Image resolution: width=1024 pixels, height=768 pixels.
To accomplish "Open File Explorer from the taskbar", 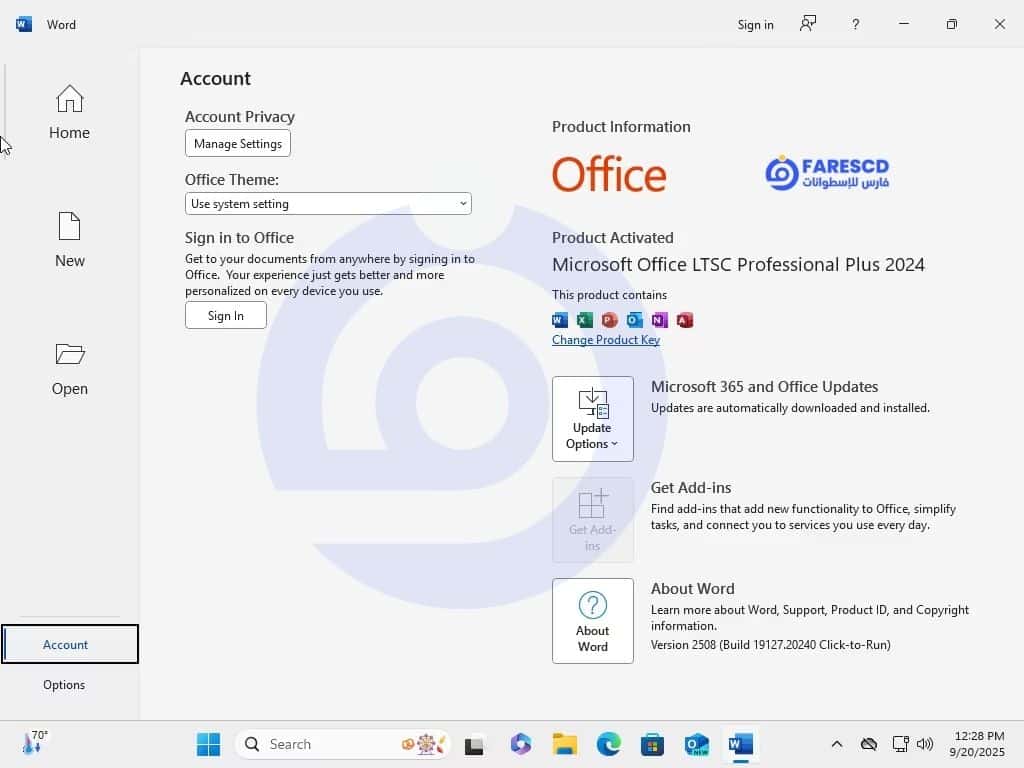I will pos(565,744).
